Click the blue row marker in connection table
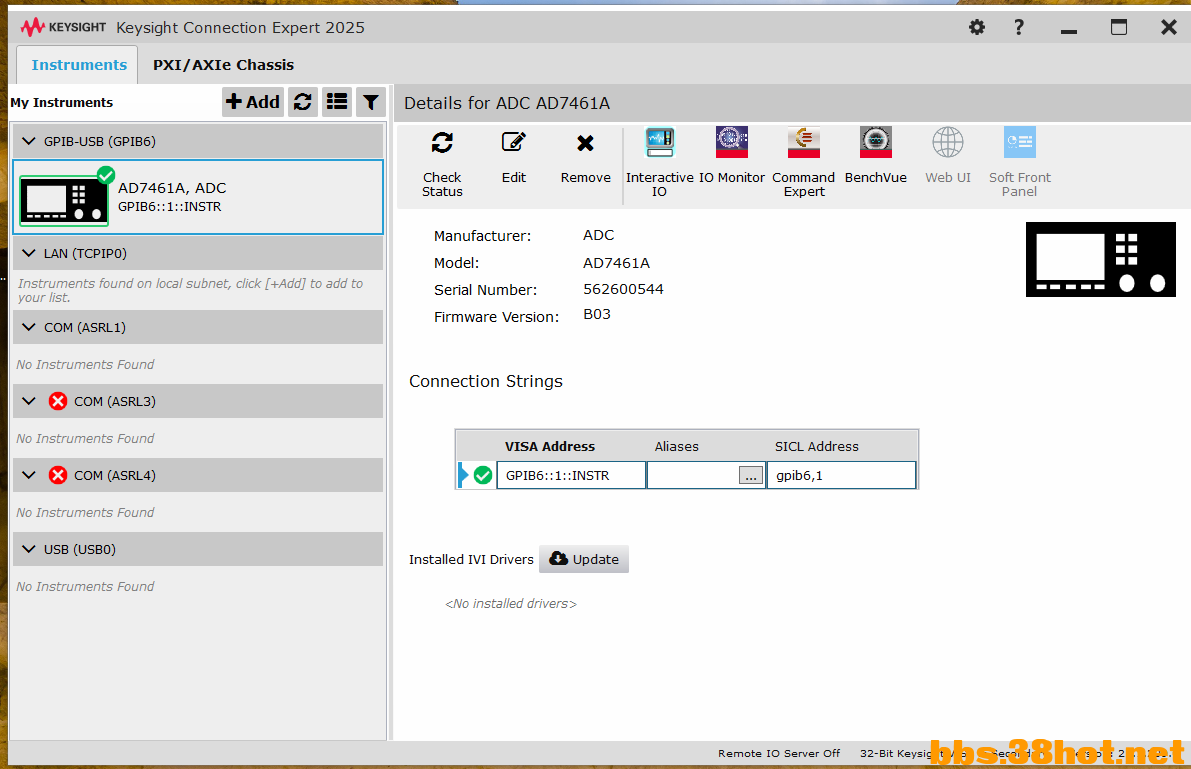The image size is (1191, 769). [x=463, y=475]
